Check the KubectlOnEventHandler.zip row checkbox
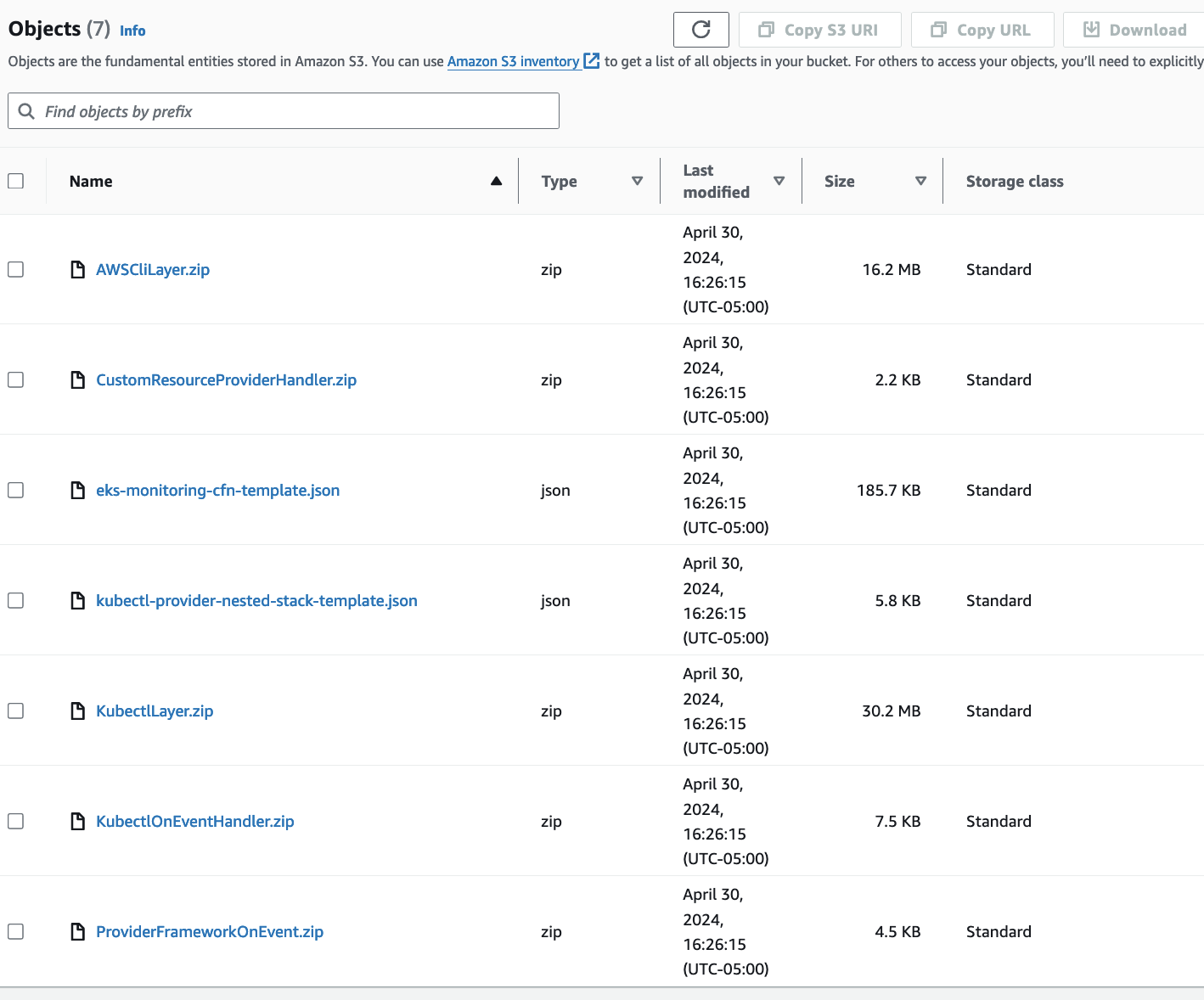The image size is (1204, 1000). pyautogui.click(x=15, y=821)
